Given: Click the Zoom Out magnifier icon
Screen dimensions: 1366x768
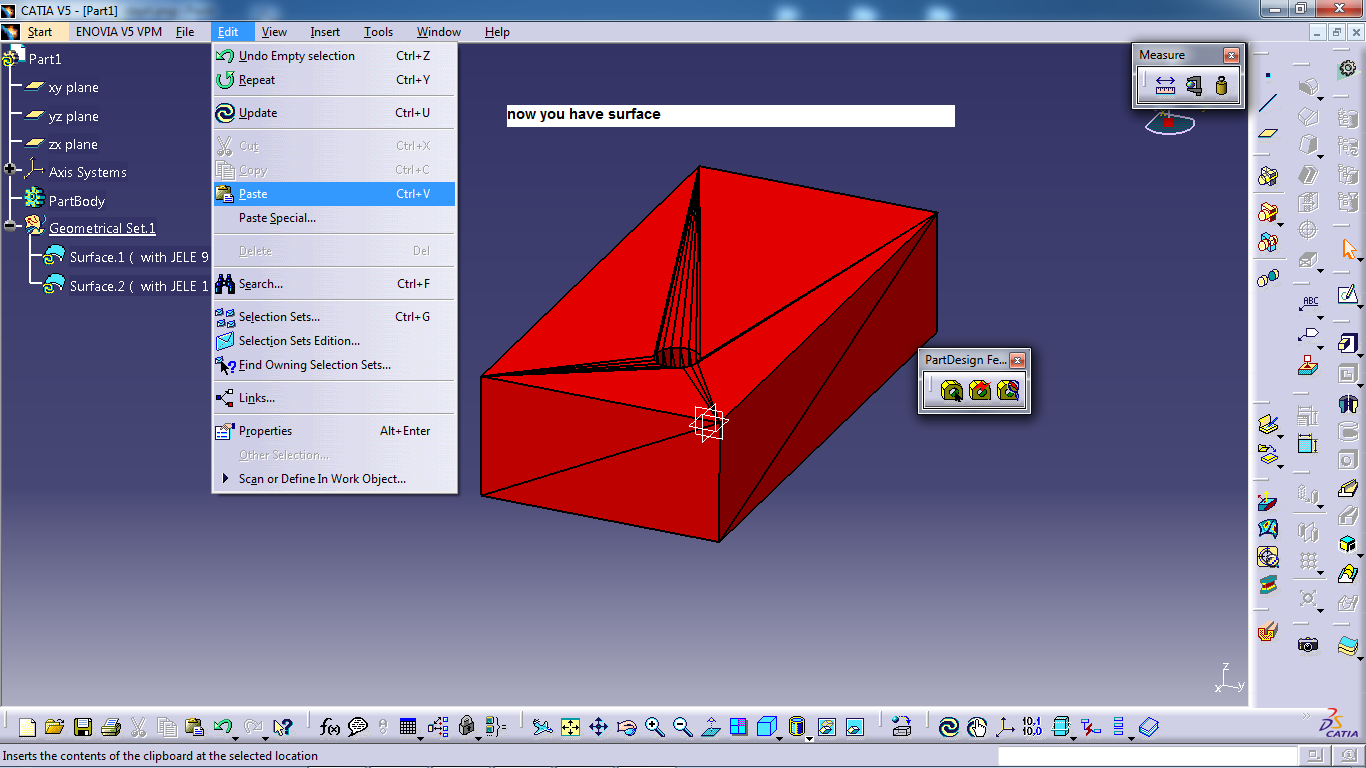Looking at the screenshot, I should click(682, 727).
